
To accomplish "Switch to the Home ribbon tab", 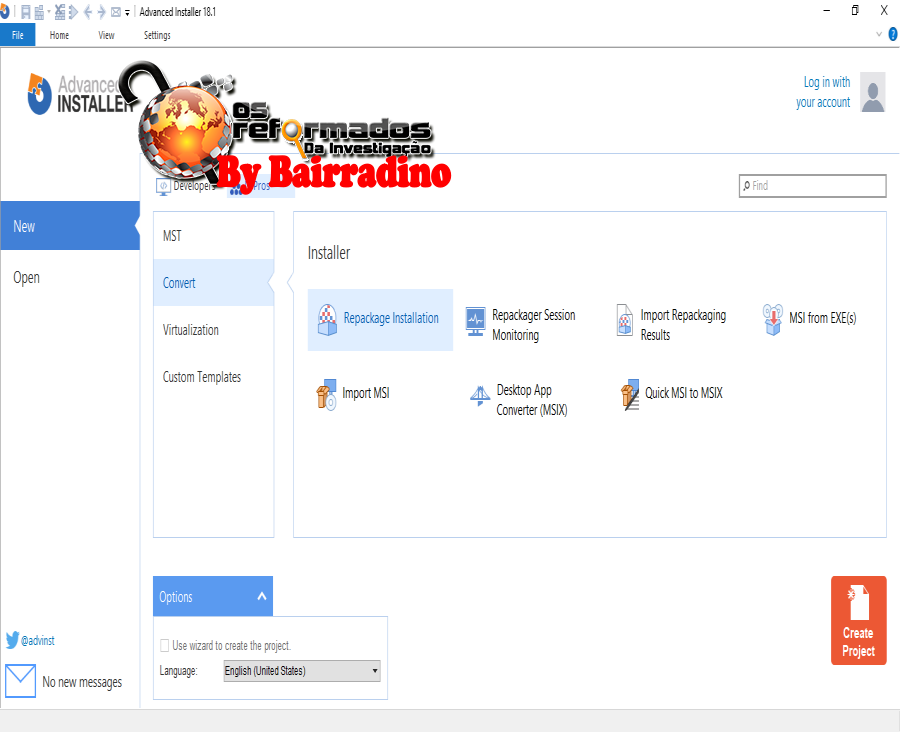I will coord(59,35).
